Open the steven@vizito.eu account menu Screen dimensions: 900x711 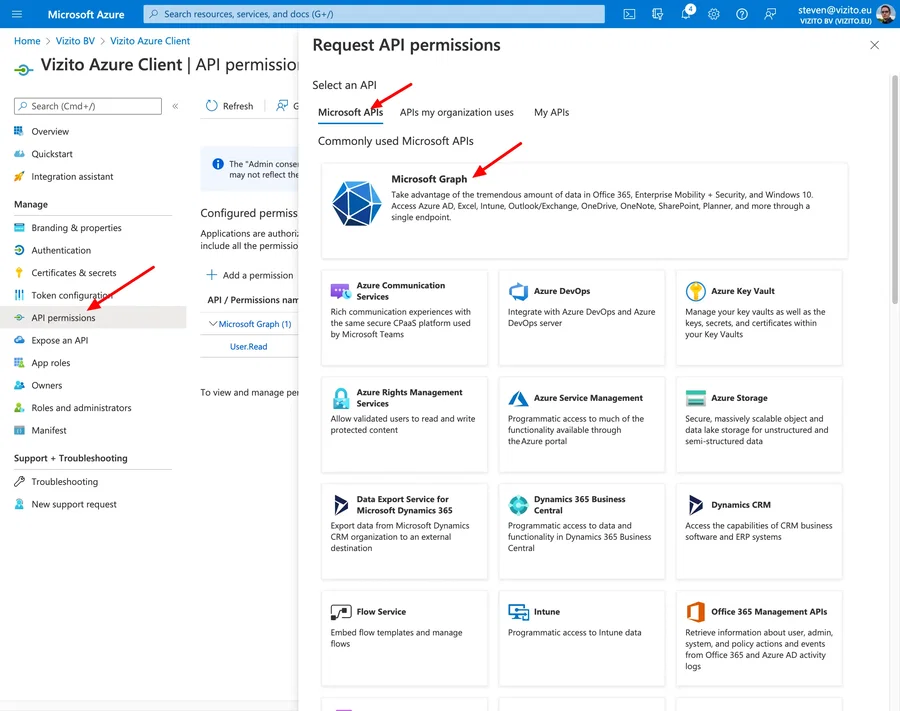(840, 14)
